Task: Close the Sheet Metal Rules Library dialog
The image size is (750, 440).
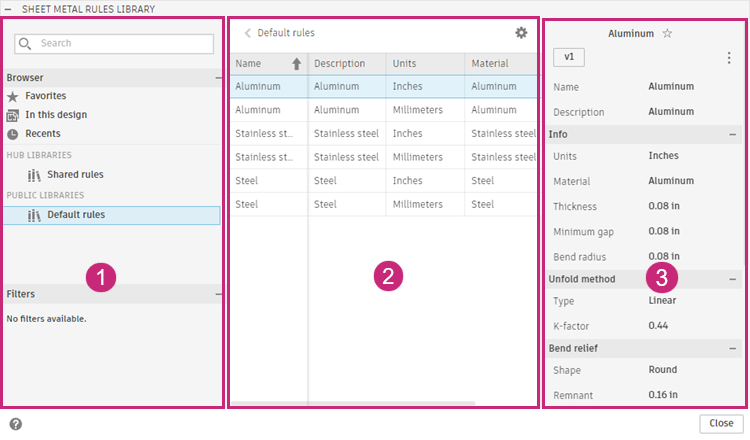Action: [721, 423]
